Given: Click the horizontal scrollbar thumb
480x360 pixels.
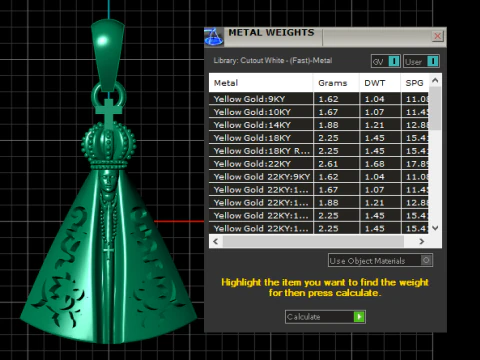Looking at the screenshot, I should (x=313, y=241).
